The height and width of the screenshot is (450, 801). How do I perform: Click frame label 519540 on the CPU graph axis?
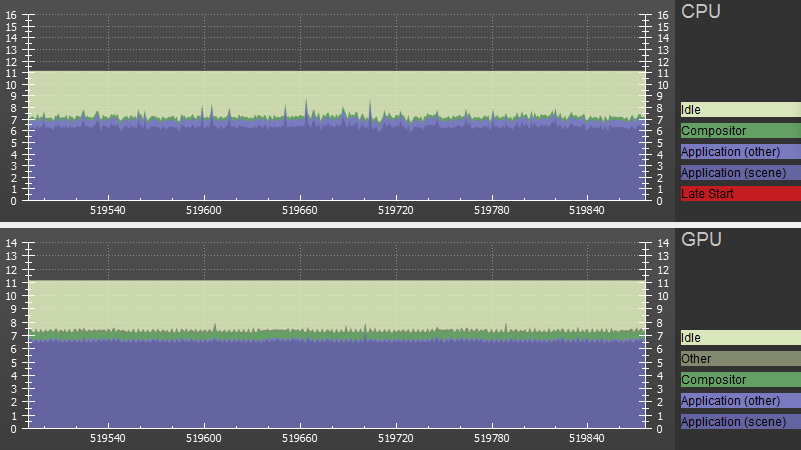pos(108,211)
